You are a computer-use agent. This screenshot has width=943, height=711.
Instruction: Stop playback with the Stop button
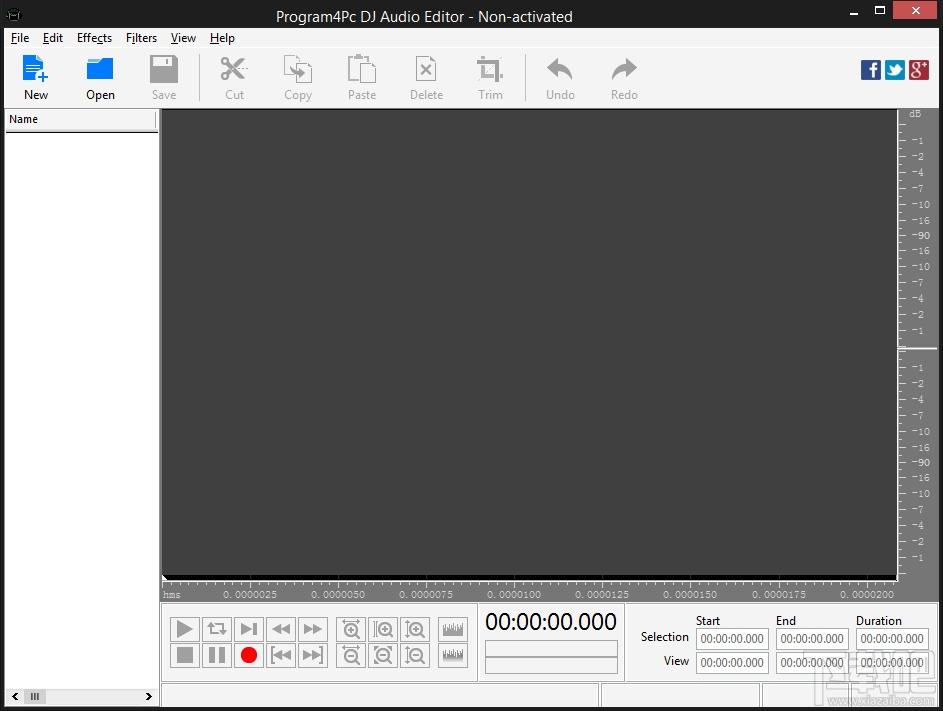(185, 655)
